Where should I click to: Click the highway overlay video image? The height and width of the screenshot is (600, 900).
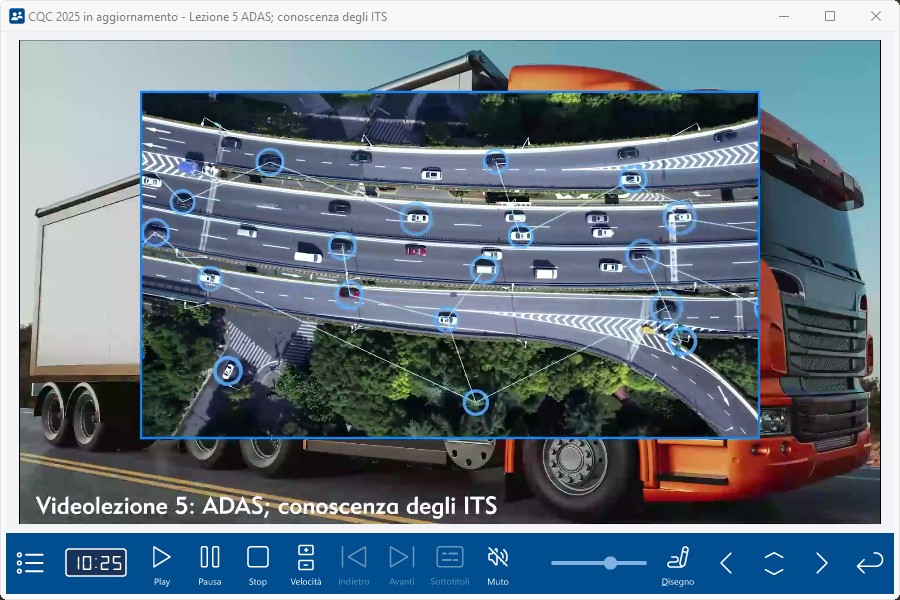point(450,265)
